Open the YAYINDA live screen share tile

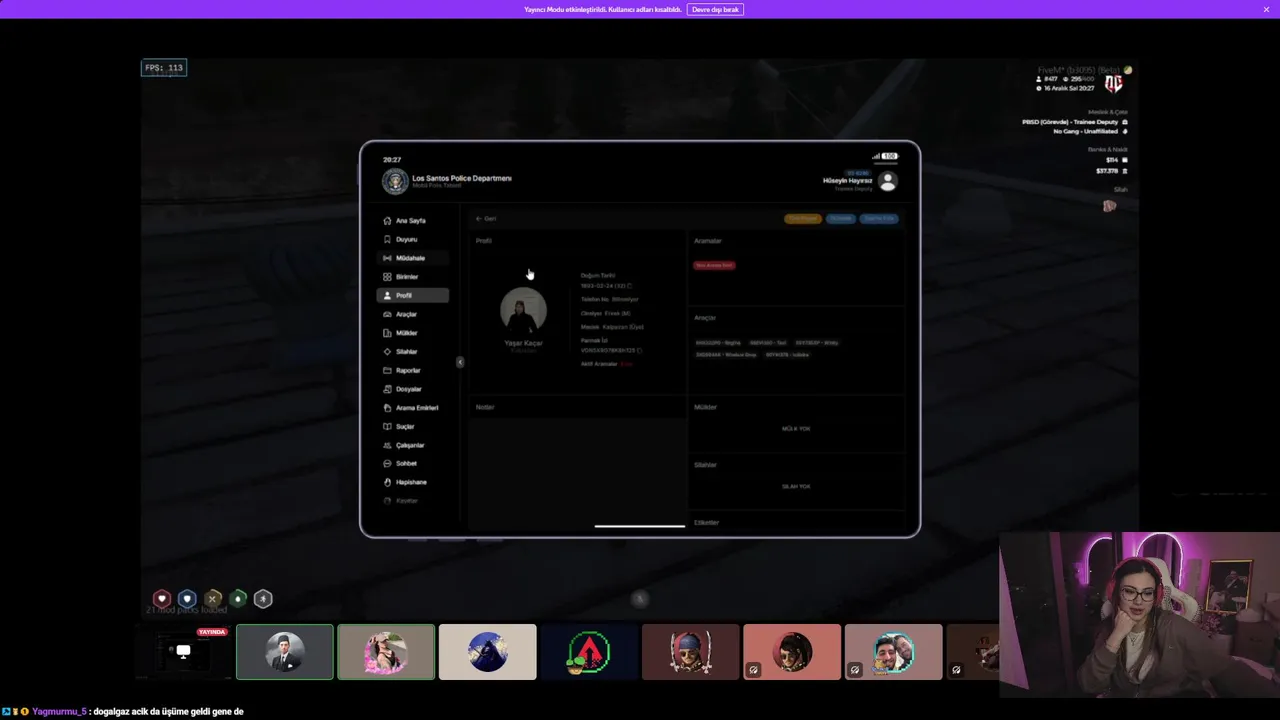pyautogui.click(x=183, y=652)
